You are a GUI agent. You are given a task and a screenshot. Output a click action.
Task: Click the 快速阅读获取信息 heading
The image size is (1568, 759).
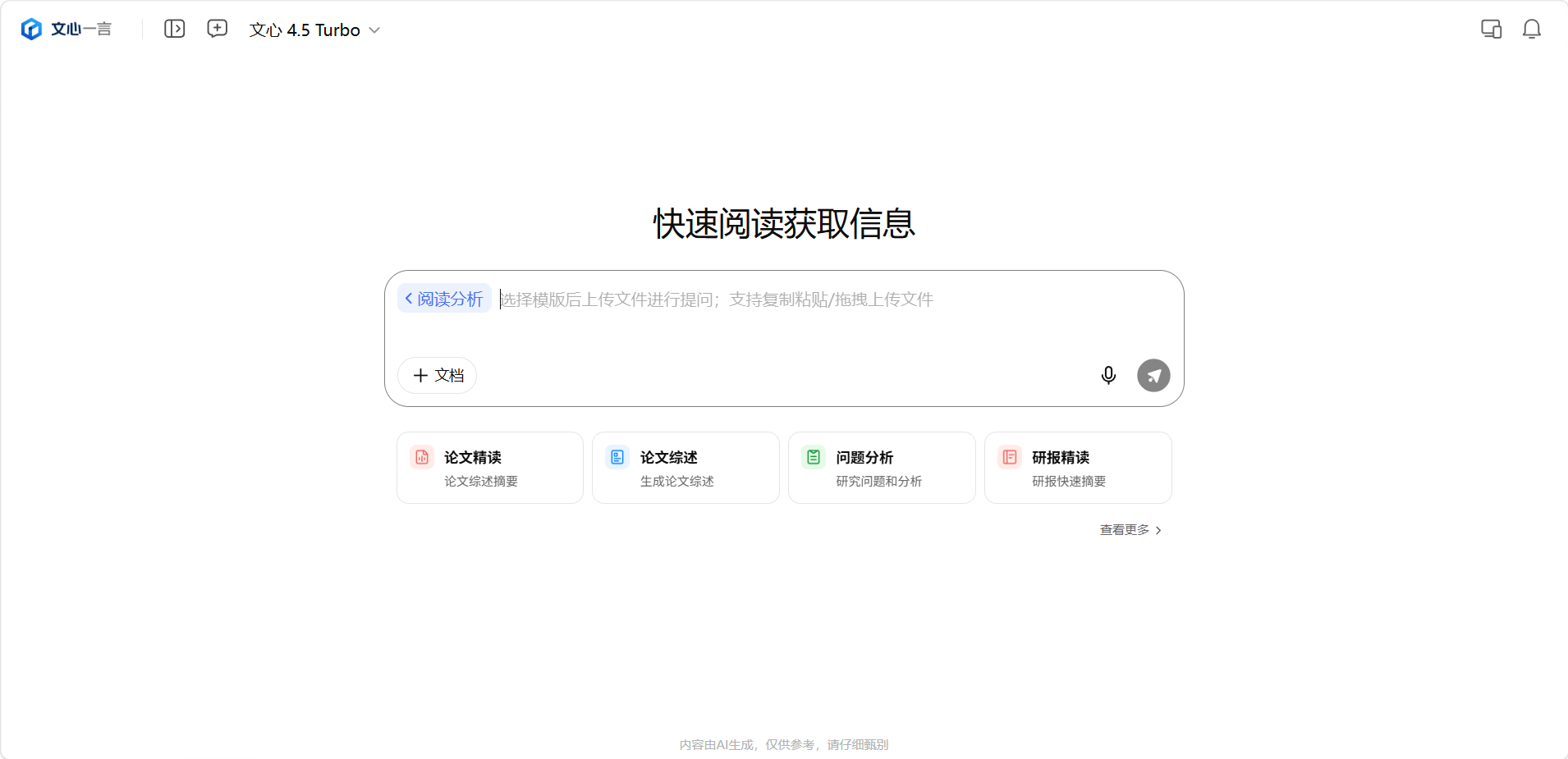point(784,224)
